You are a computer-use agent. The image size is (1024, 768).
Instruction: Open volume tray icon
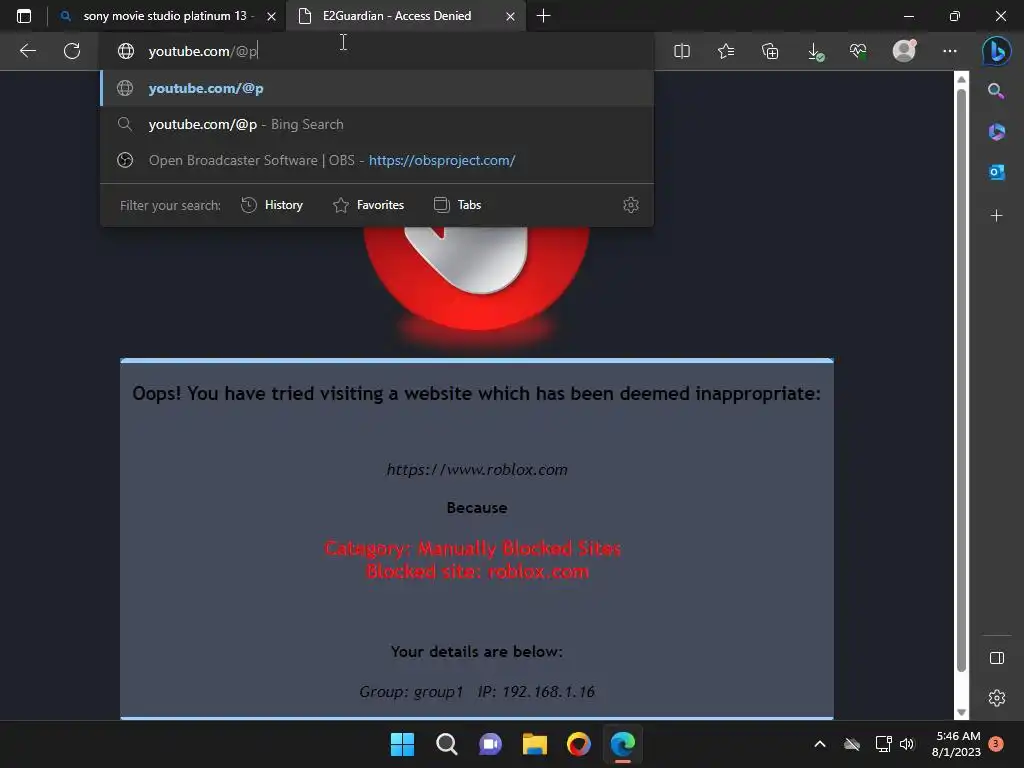click(907, 744)
